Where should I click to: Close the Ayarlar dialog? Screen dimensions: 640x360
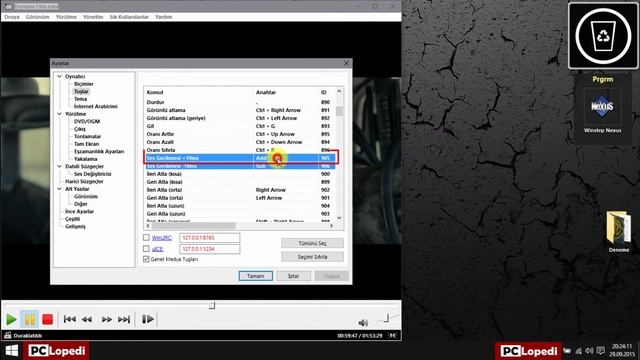347,63
